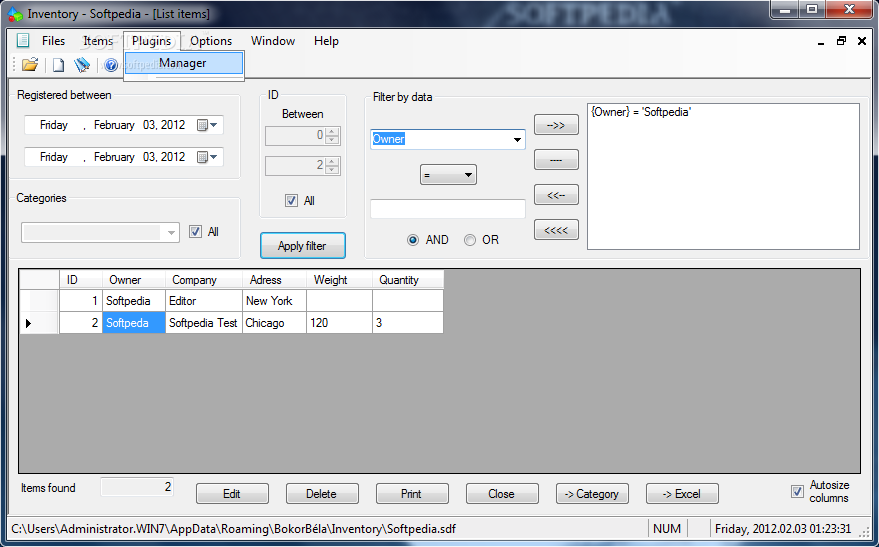Open calendar dropdown of the upper date picker

[x=207, y=125]
